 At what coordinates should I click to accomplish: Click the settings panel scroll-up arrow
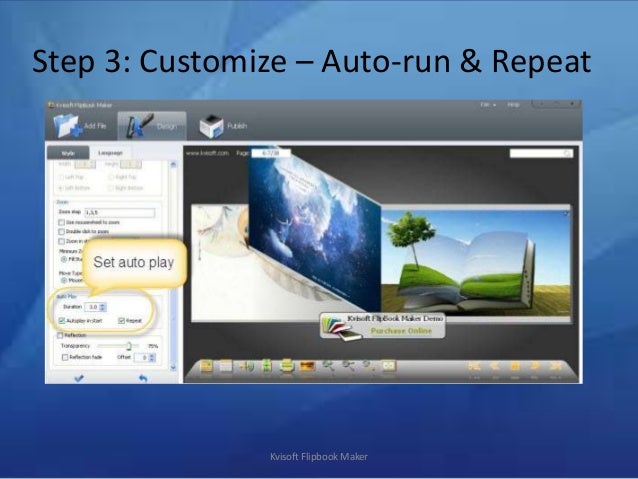pyautogui.click(x=173, y=165)
